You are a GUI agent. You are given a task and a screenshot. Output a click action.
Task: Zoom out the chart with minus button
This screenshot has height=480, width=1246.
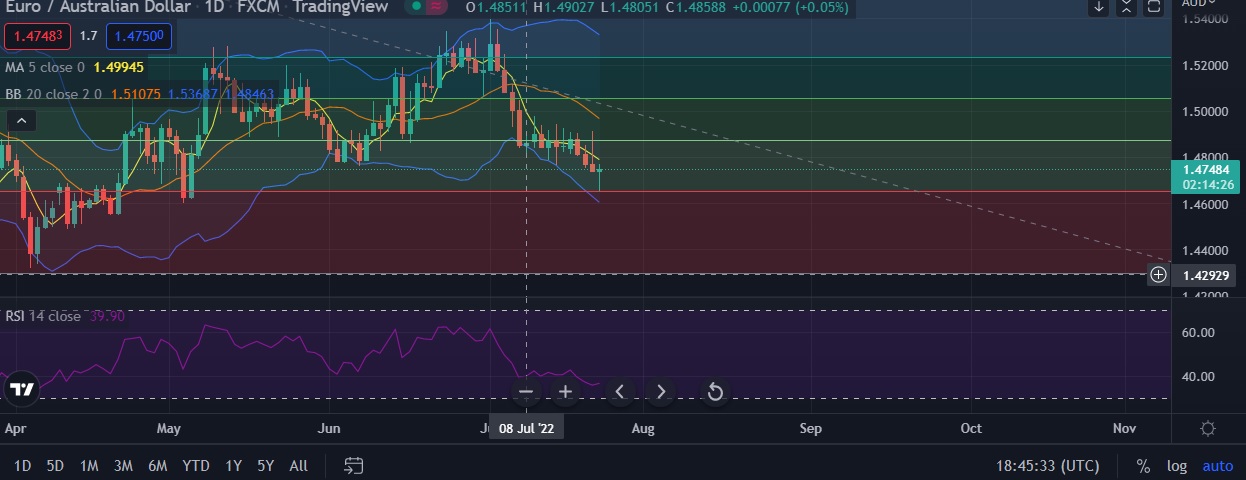click(x=527, y=391)
